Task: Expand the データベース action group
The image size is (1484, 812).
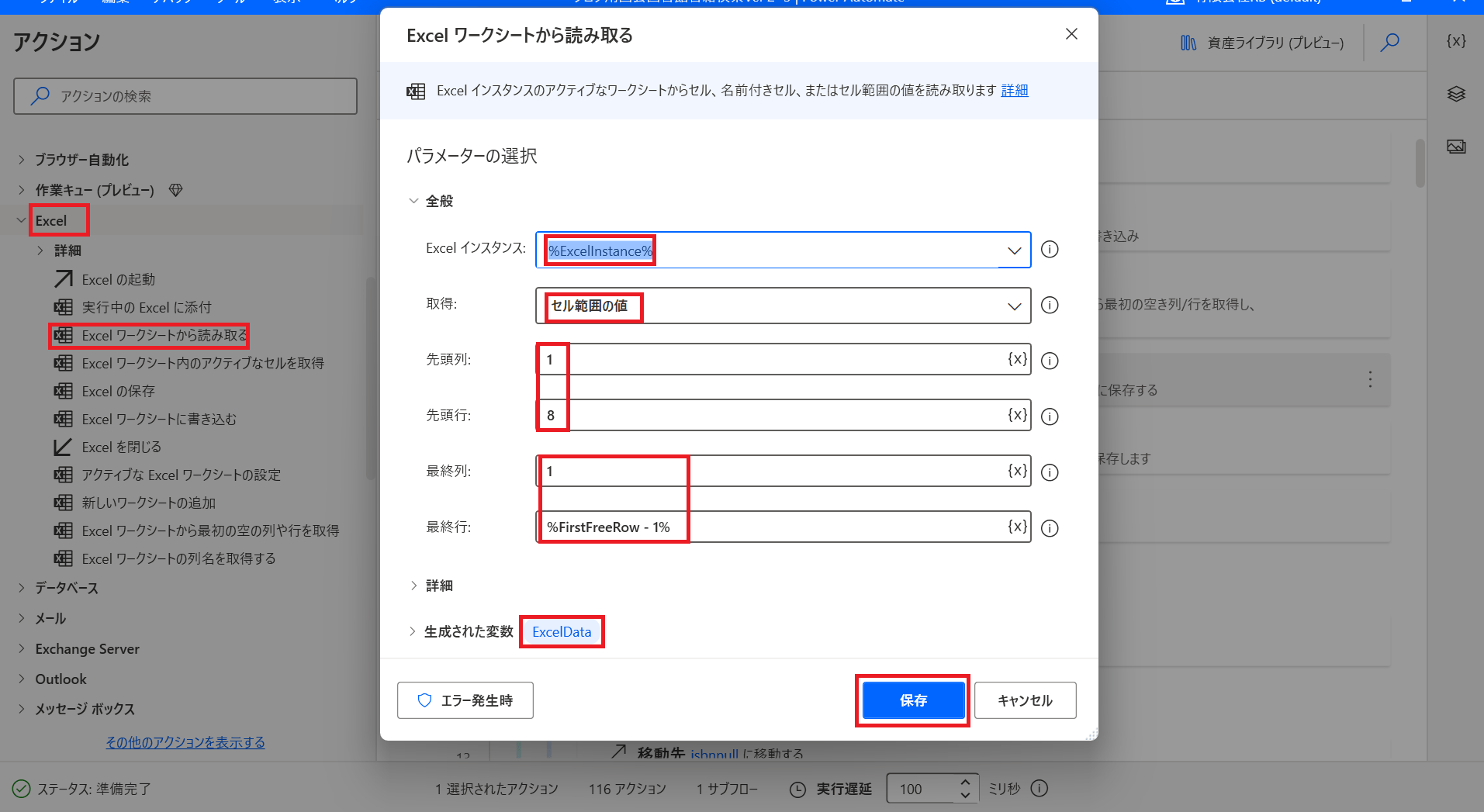Action: 22,588
